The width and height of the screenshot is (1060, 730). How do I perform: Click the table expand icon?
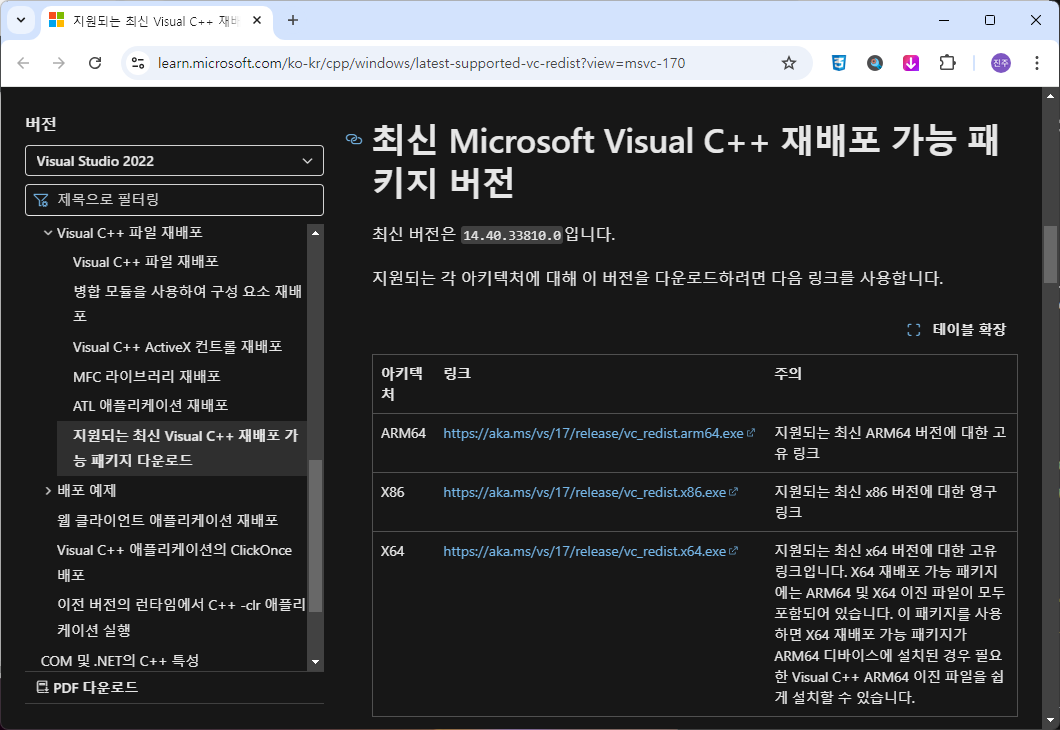[x=913, y=330]
